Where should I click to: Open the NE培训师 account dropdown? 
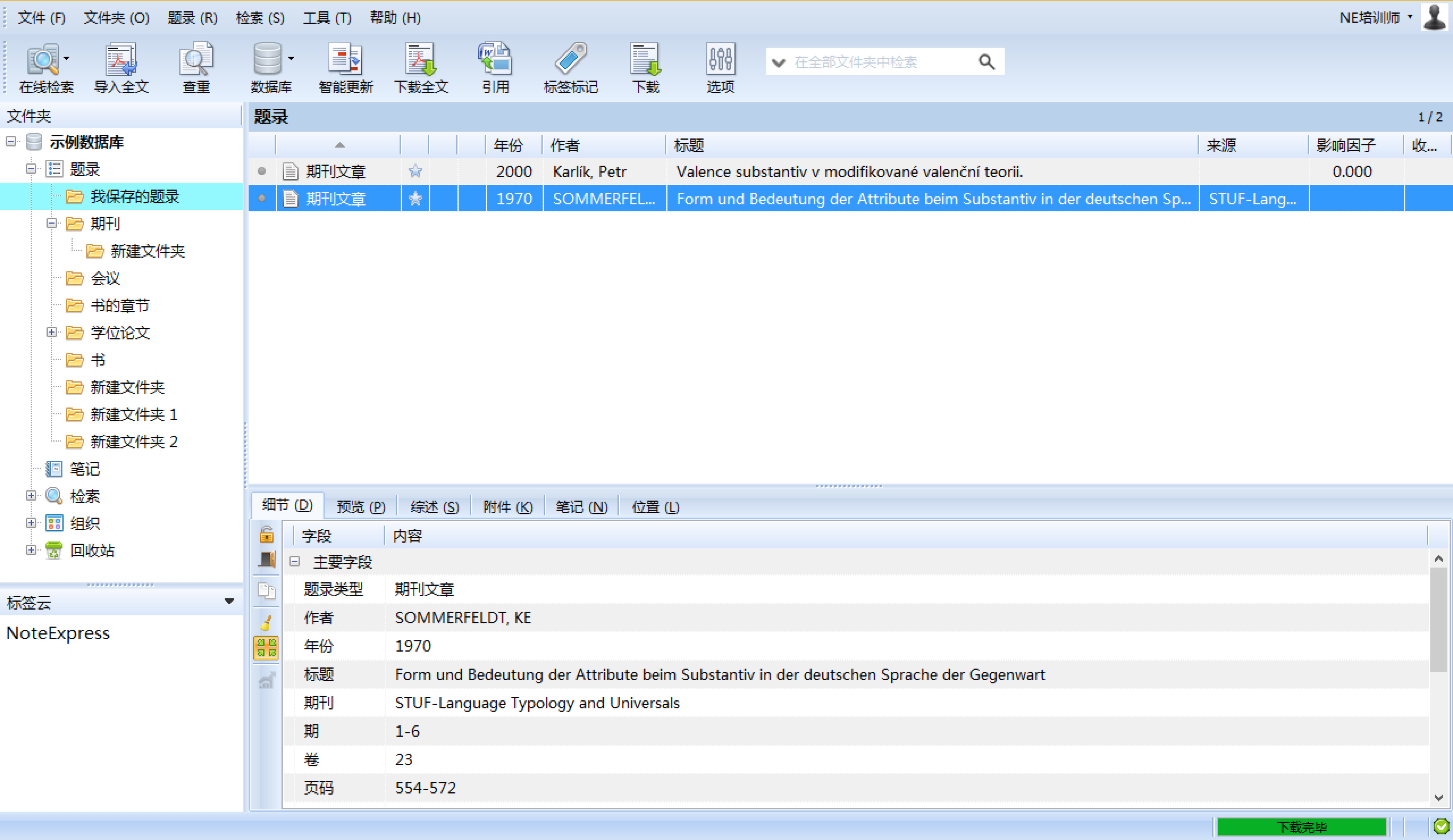pos(1376,17)
